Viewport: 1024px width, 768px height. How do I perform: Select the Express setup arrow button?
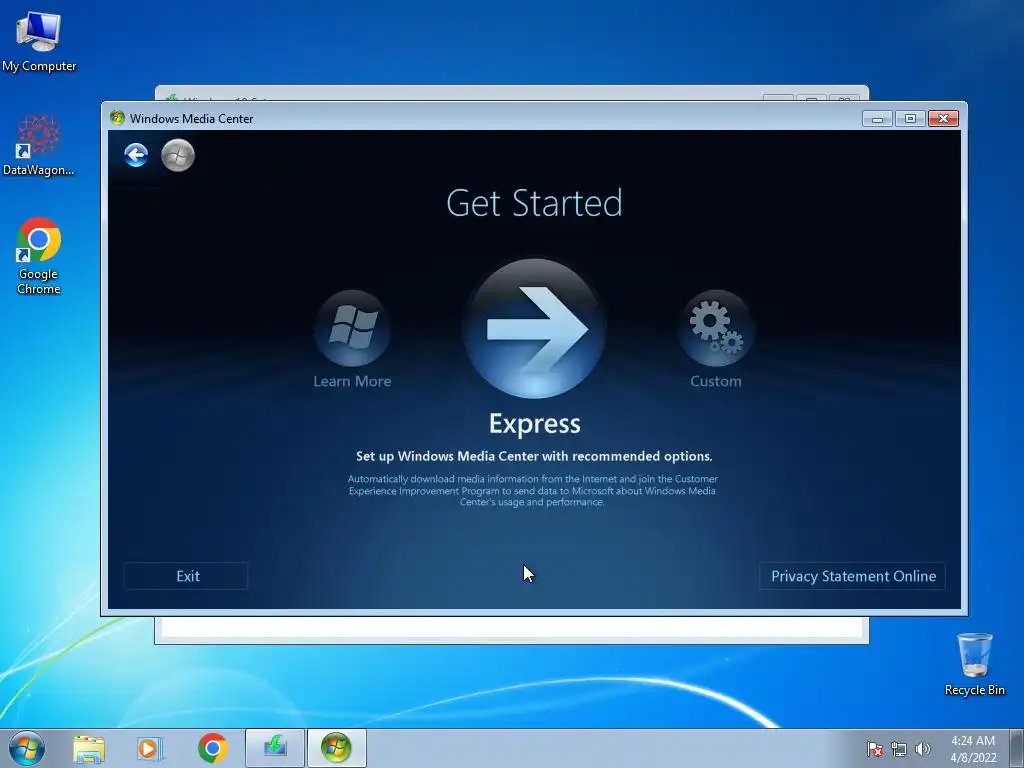534,328
